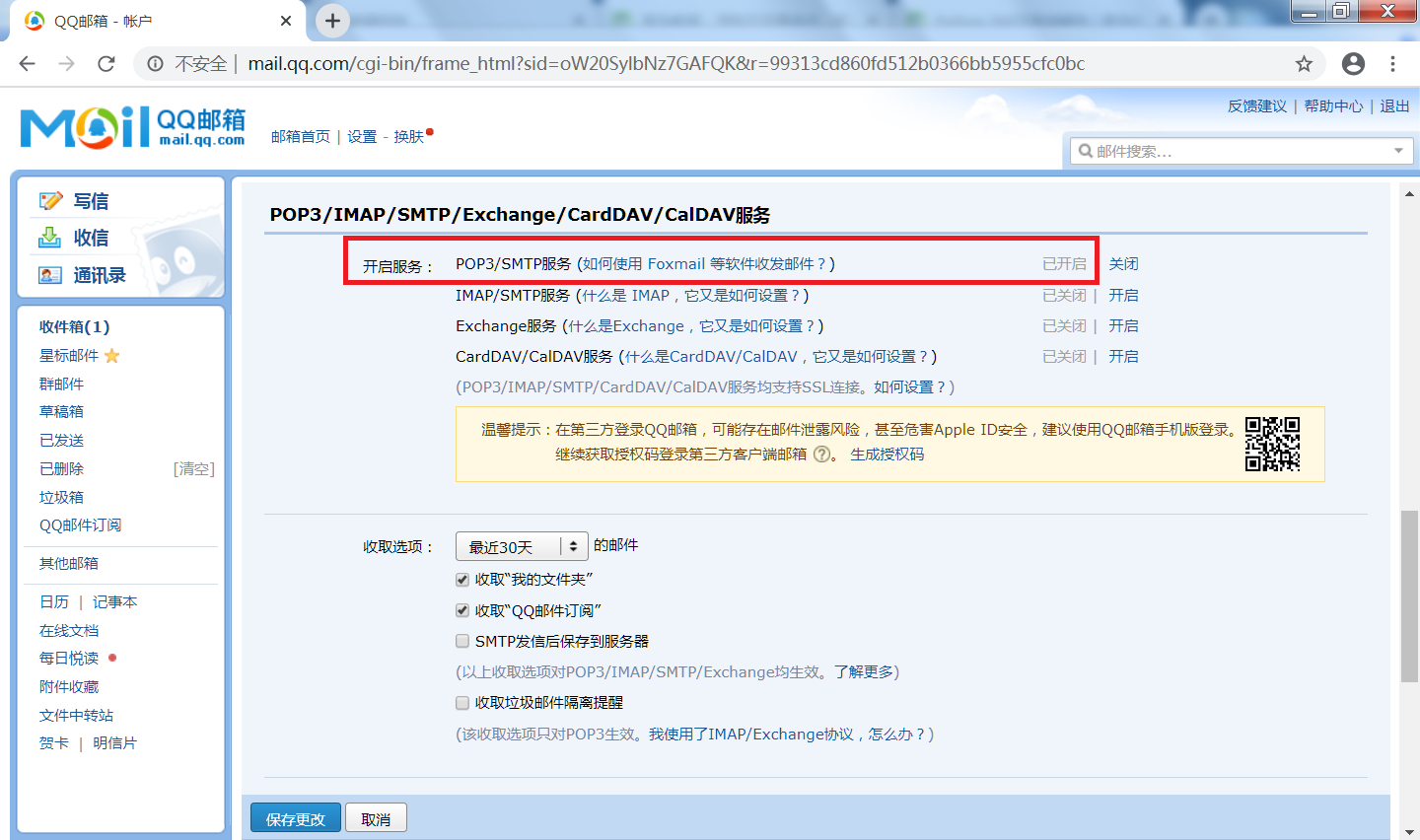Click [清空] next to 已删除
Viewport: 1420px width, 840px height.
click(x=194, y=468)
